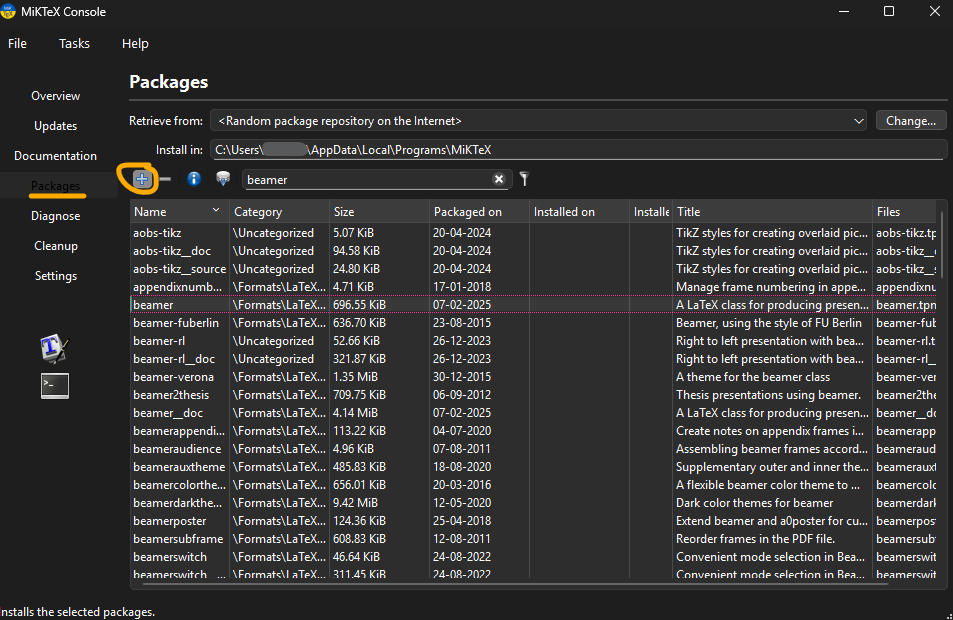Select the beamer2thesis package row
The height and width of the screenshot is (620, 953).
coord(534,395)
